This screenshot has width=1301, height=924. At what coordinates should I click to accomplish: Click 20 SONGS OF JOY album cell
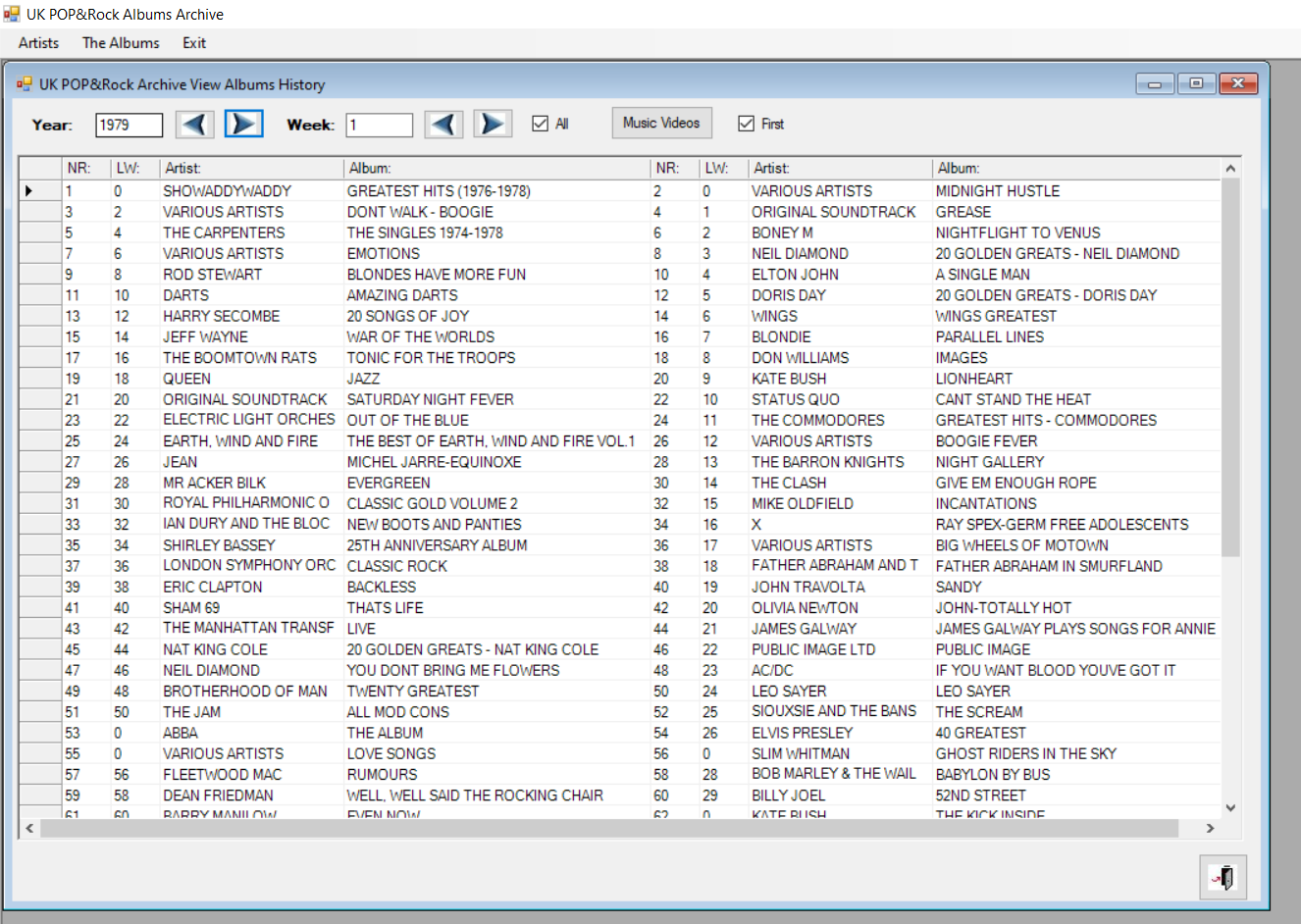pos(497,316)
